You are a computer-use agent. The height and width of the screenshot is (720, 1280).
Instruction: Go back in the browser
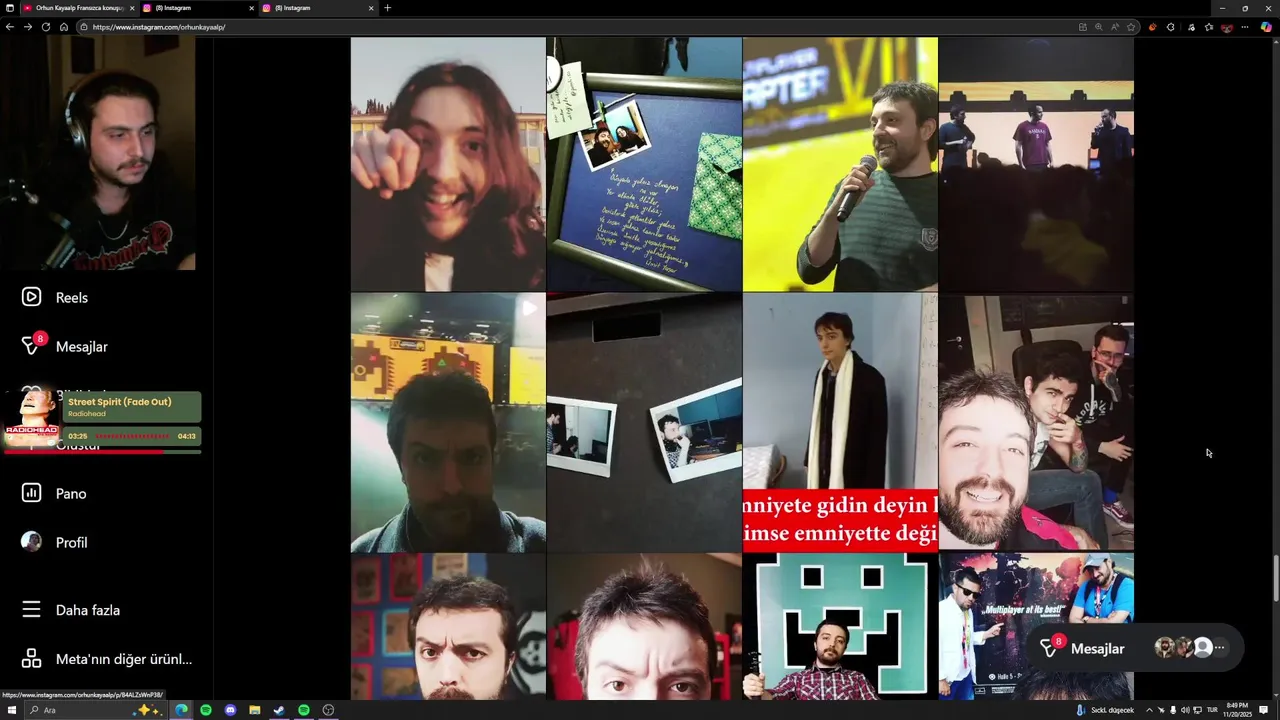tap(10, 27)
